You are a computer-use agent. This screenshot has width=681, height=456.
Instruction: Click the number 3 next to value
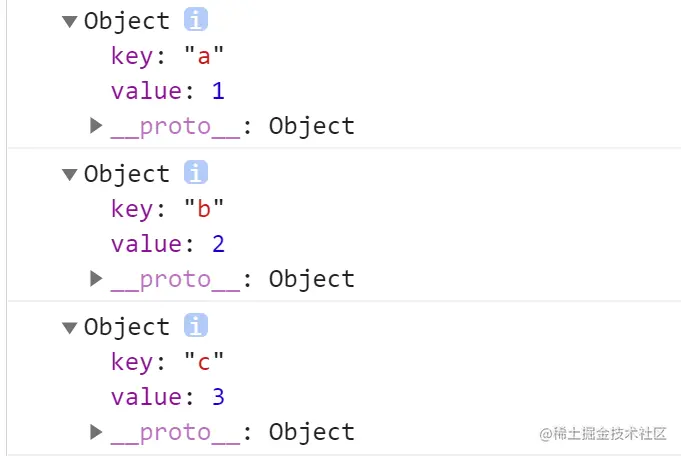(x=218, y=397)
